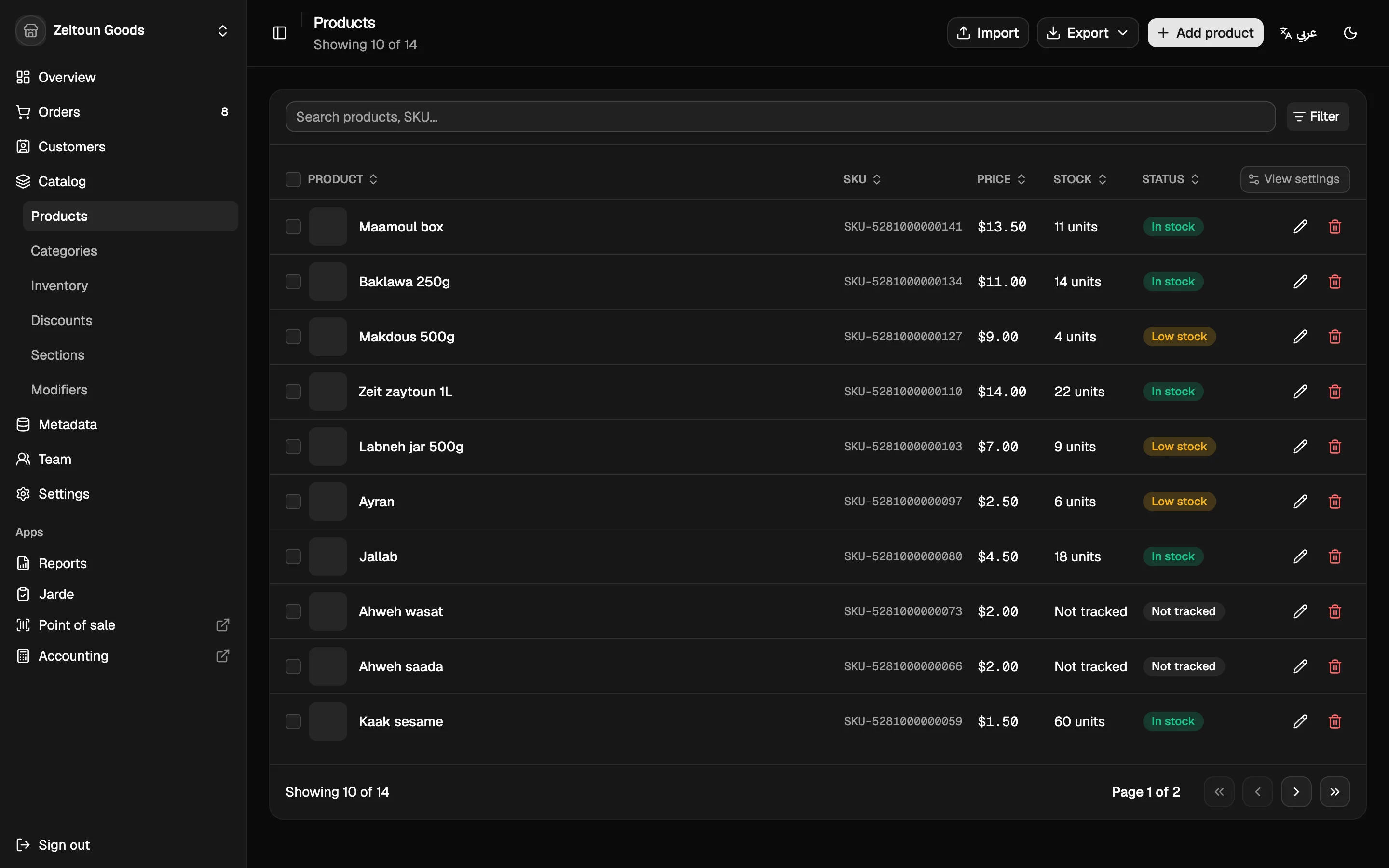1389x868 pixels.
Task: Open the Zeitoun Goods store switcher
Action: coord(123,30)
